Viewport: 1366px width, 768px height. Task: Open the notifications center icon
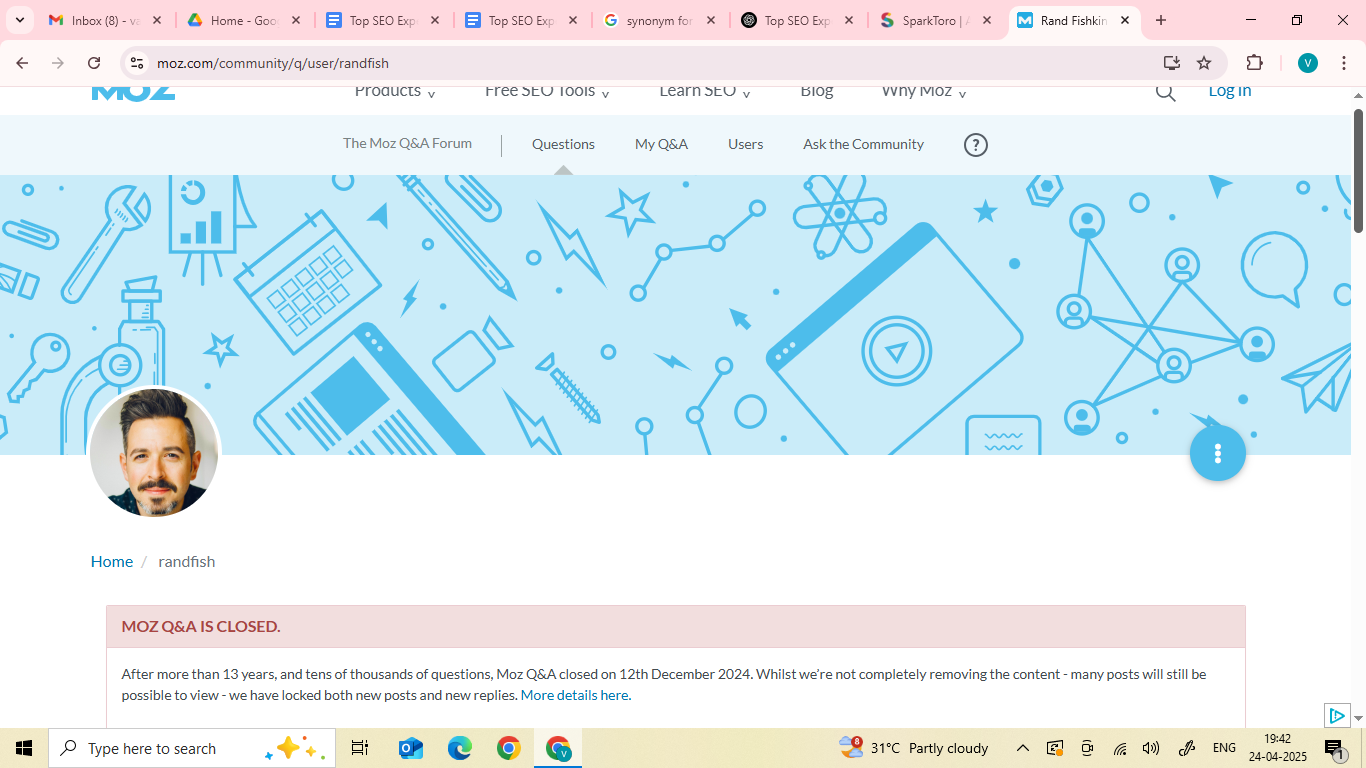pyautogui.click(x=1335, y=748)
